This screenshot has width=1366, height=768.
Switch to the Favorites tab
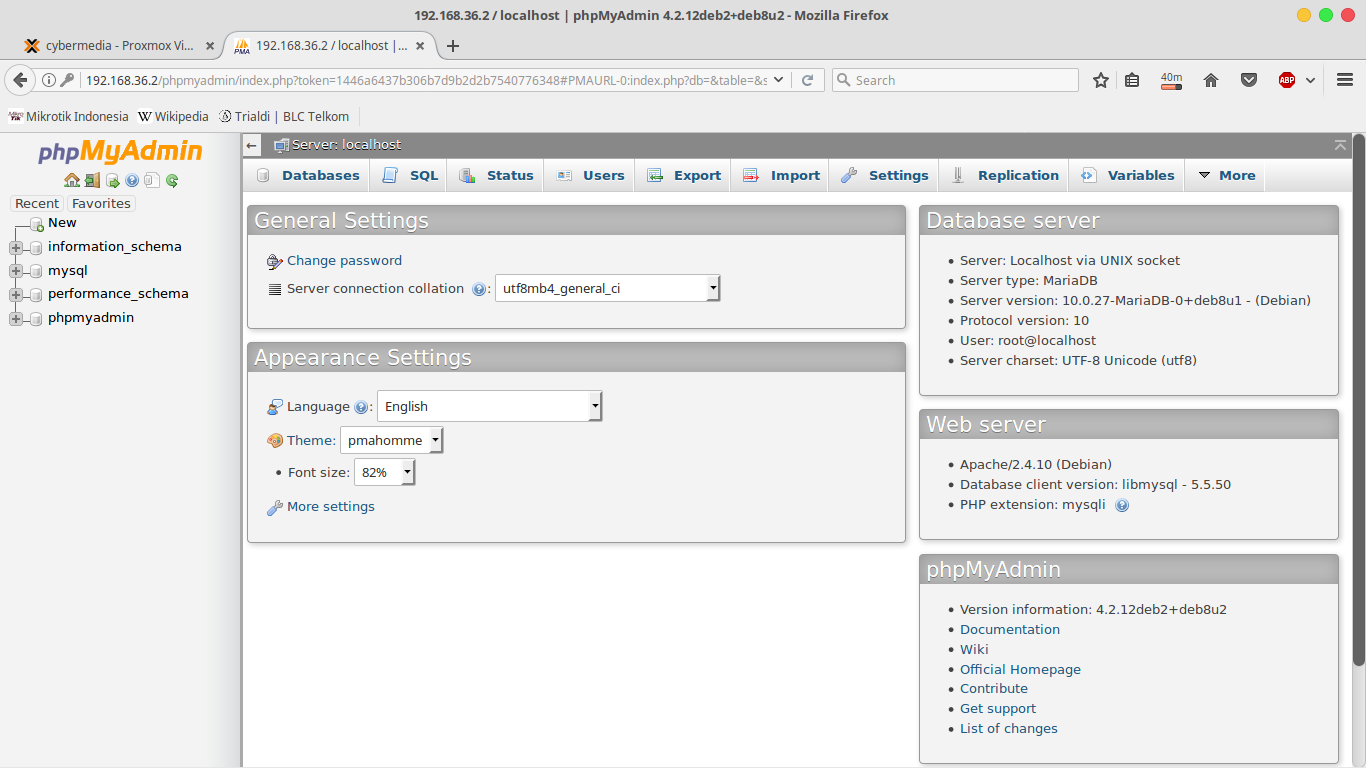pos(101,203)
